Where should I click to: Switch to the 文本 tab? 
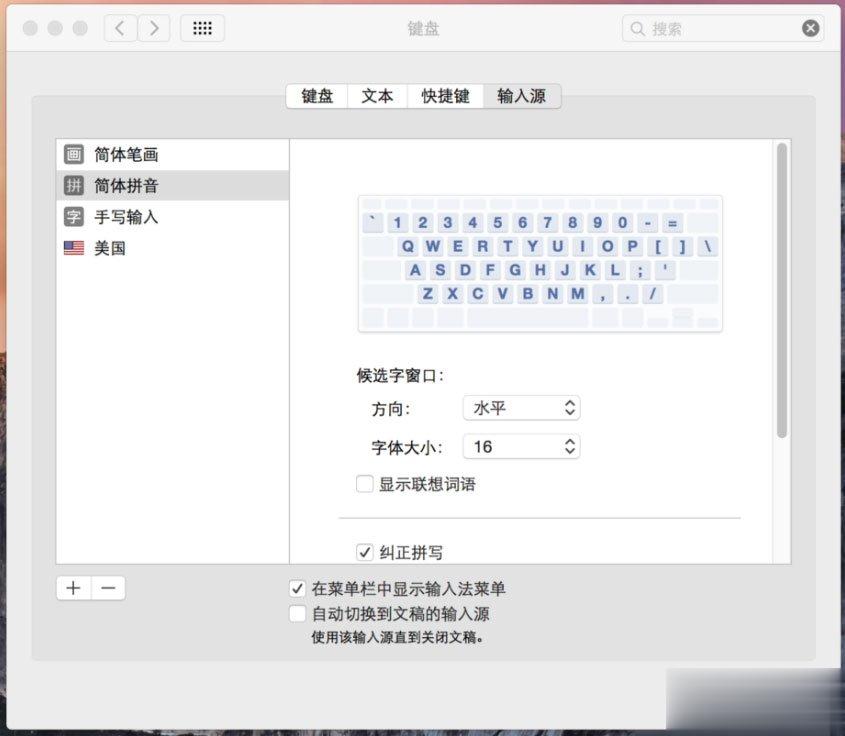(377, 96)
